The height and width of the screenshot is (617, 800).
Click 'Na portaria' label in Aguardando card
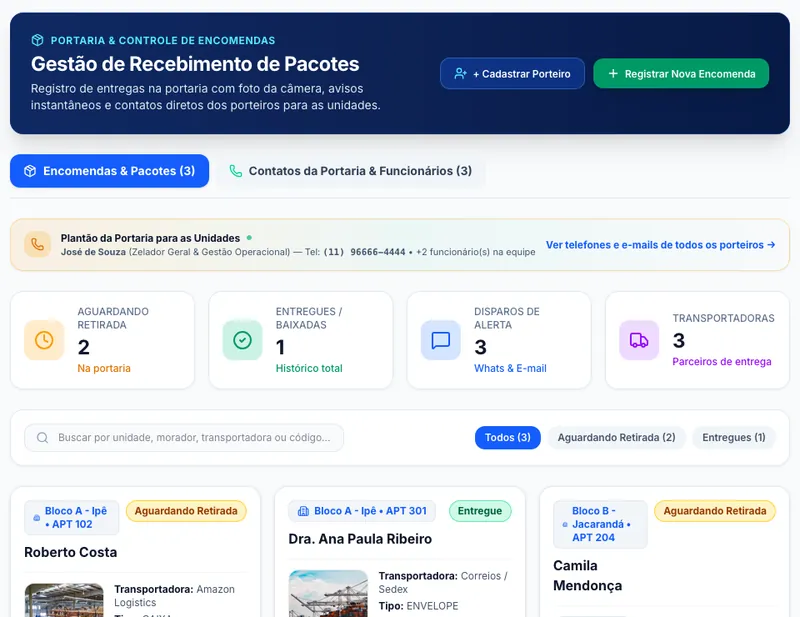[x=104, y=368]
